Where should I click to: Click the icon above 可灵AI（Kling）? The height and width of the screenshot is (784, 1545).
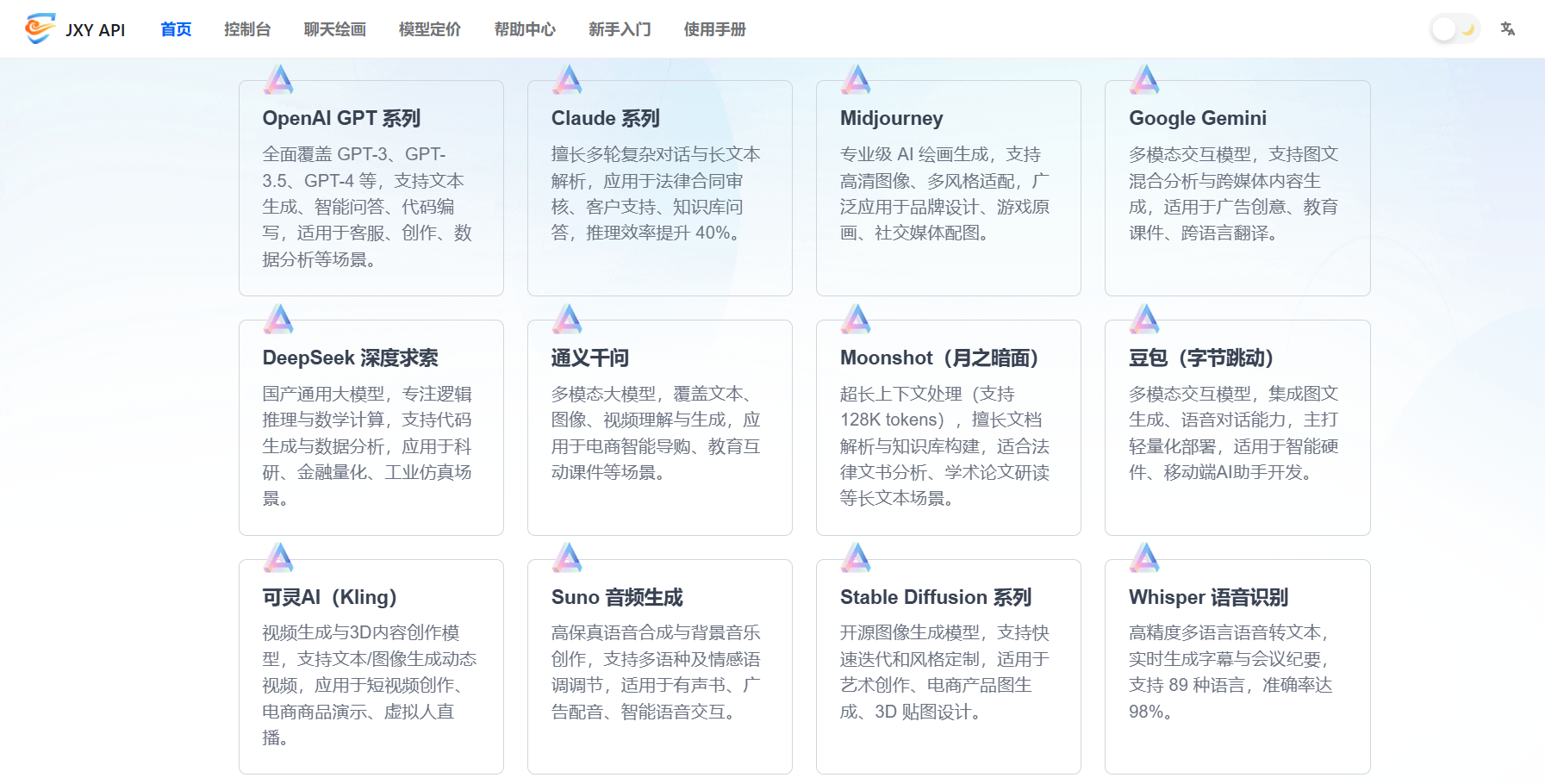pyautogui.click(x=278, y=557)
